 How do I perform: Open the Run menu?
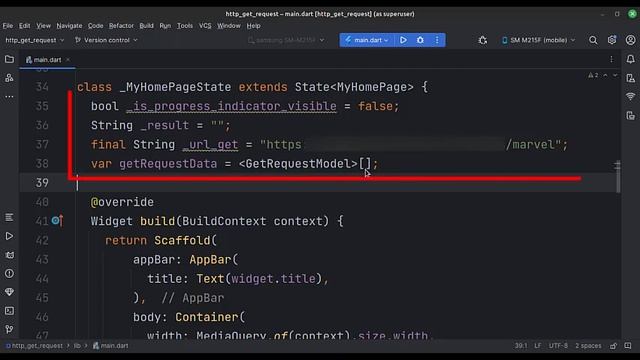165,26
